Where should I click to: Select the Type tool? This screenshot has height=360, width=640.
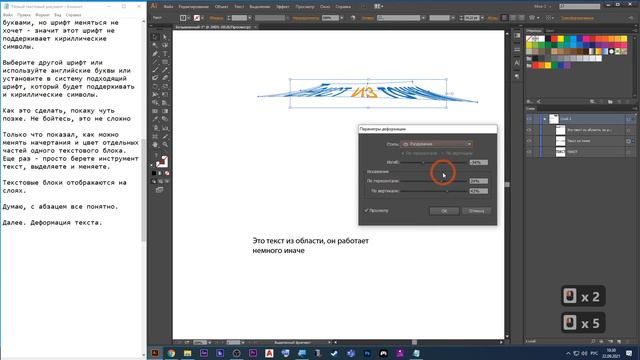tap(165, 53)
